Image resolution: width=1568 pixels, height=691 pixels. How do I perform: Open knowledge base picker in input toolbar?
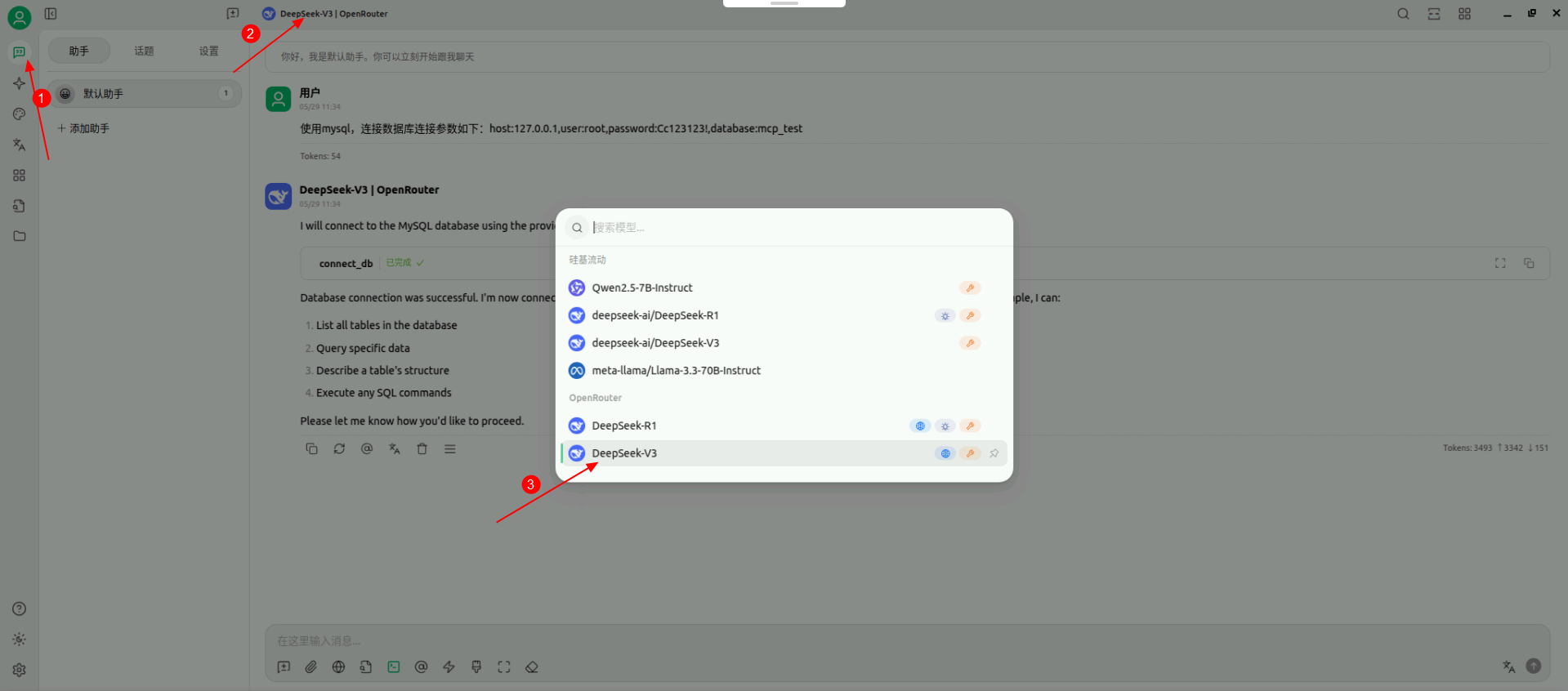(x=366, y=667)
